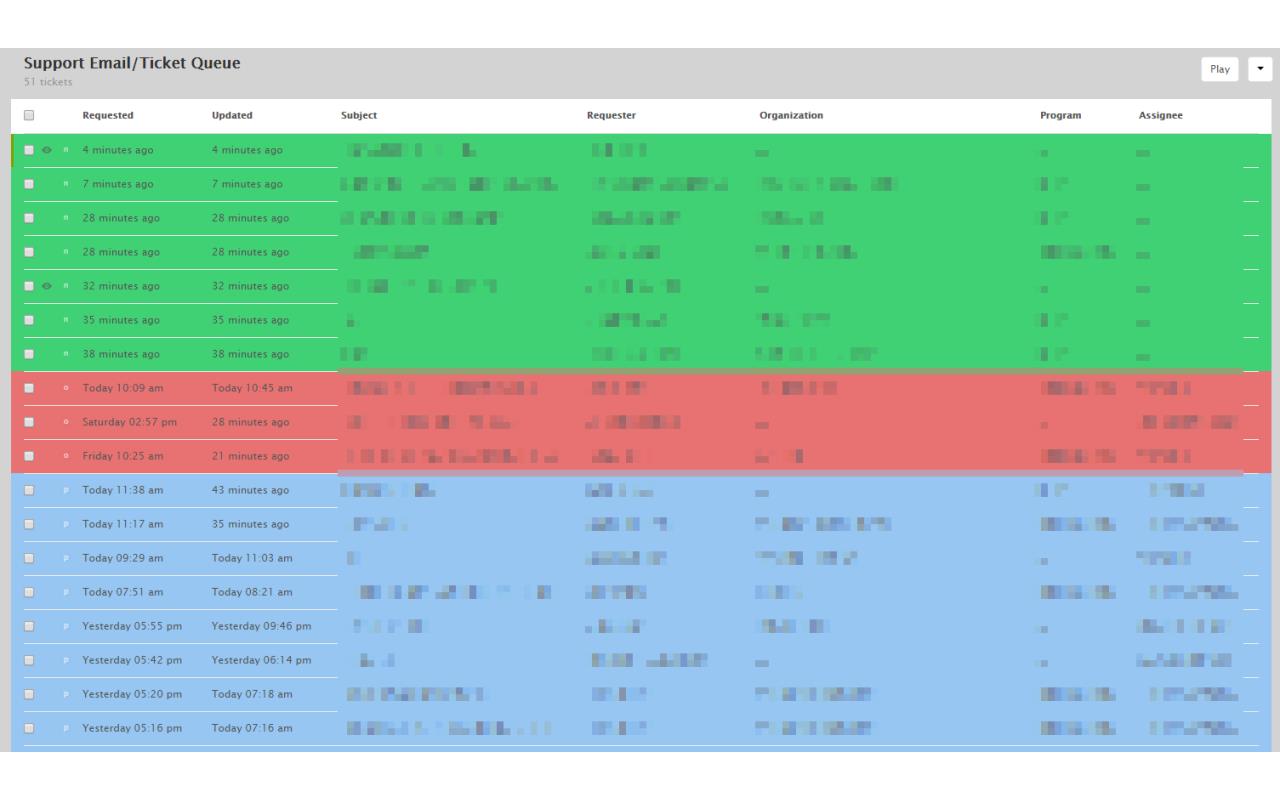
Task: Click the new status icon in the 32 minutes ago row
Action: tap(66, 286)
